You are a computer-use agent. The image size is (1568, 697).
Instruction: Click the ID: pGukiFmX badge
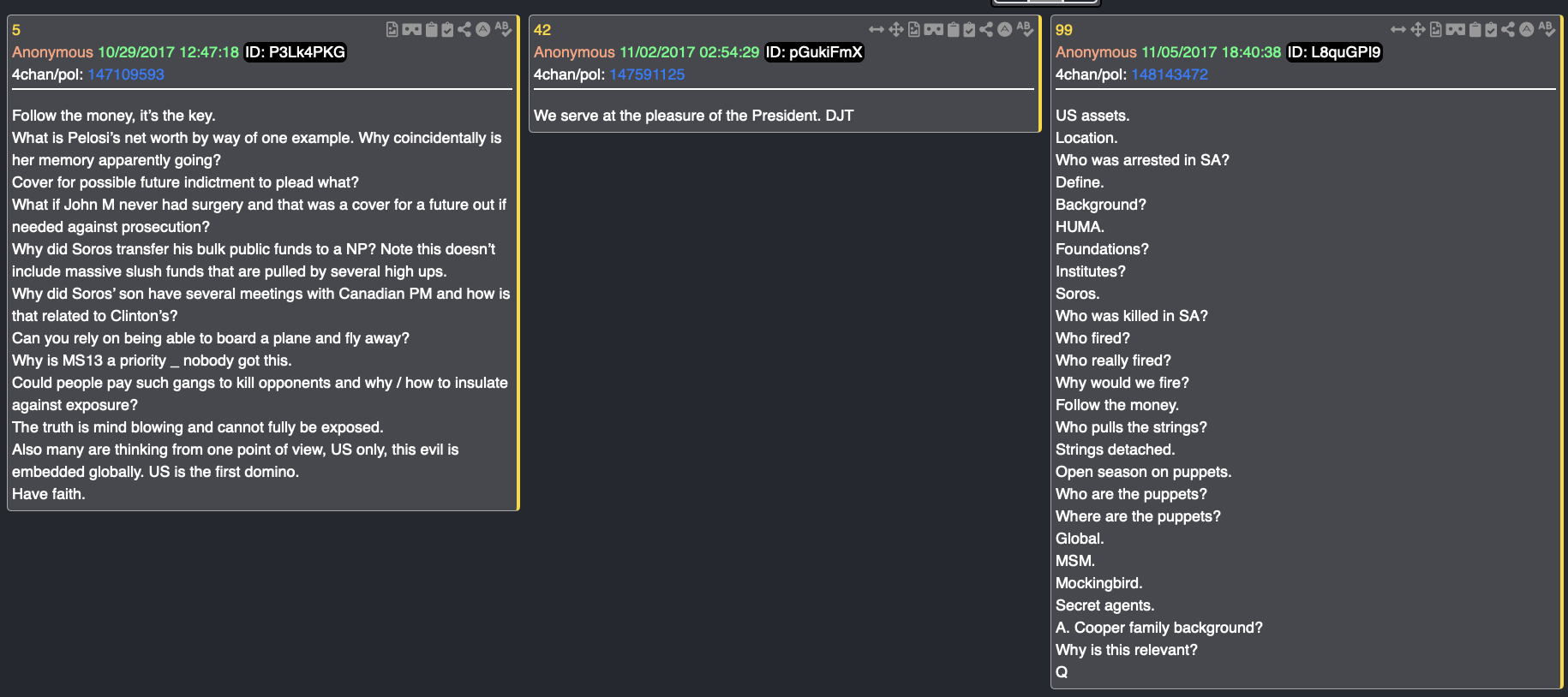point(814,52)
